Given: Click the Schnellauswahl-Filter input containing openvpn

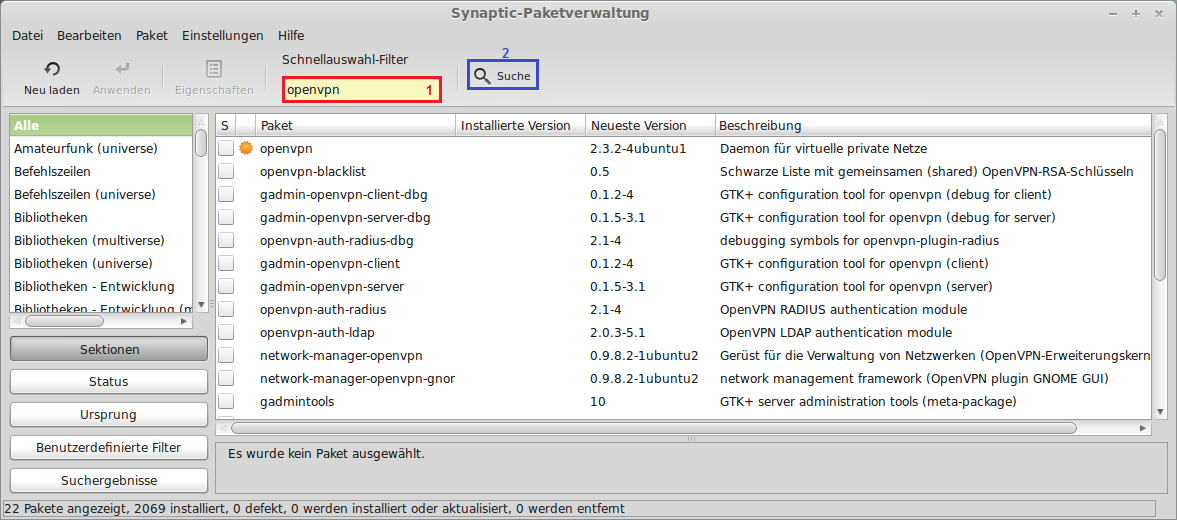Looking at the screenshot, I should [x=361, y=89].
